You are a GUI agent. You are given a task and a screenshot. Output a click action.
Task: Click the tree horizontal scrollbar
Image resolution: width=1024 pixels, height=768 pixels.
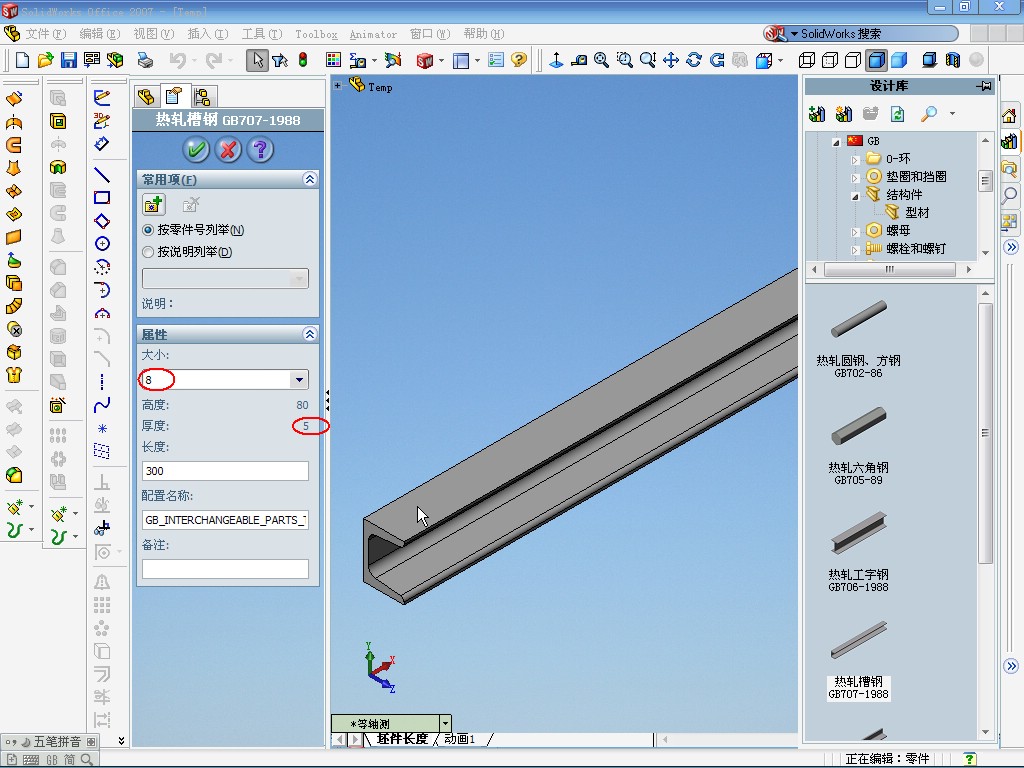tap(891, 269)
